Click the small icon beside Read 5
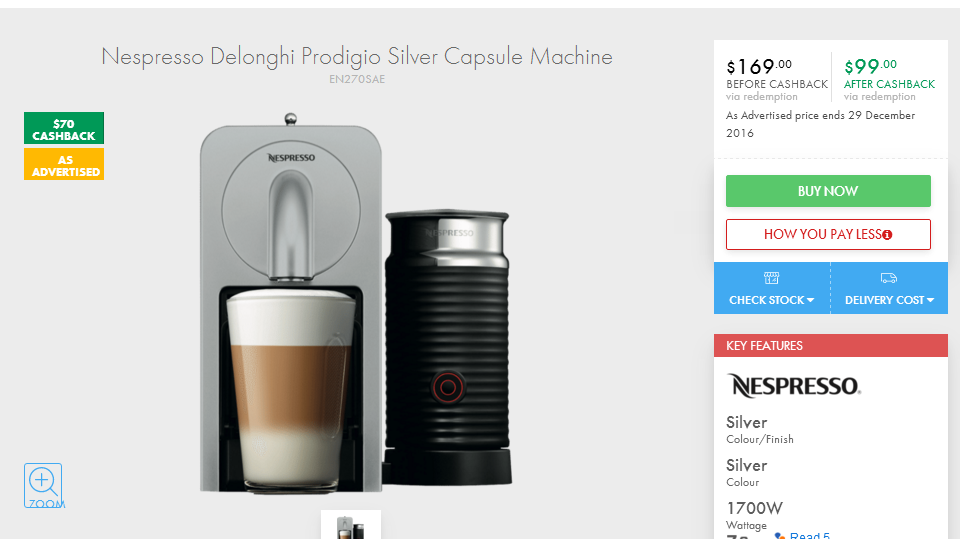 (779, 535)
